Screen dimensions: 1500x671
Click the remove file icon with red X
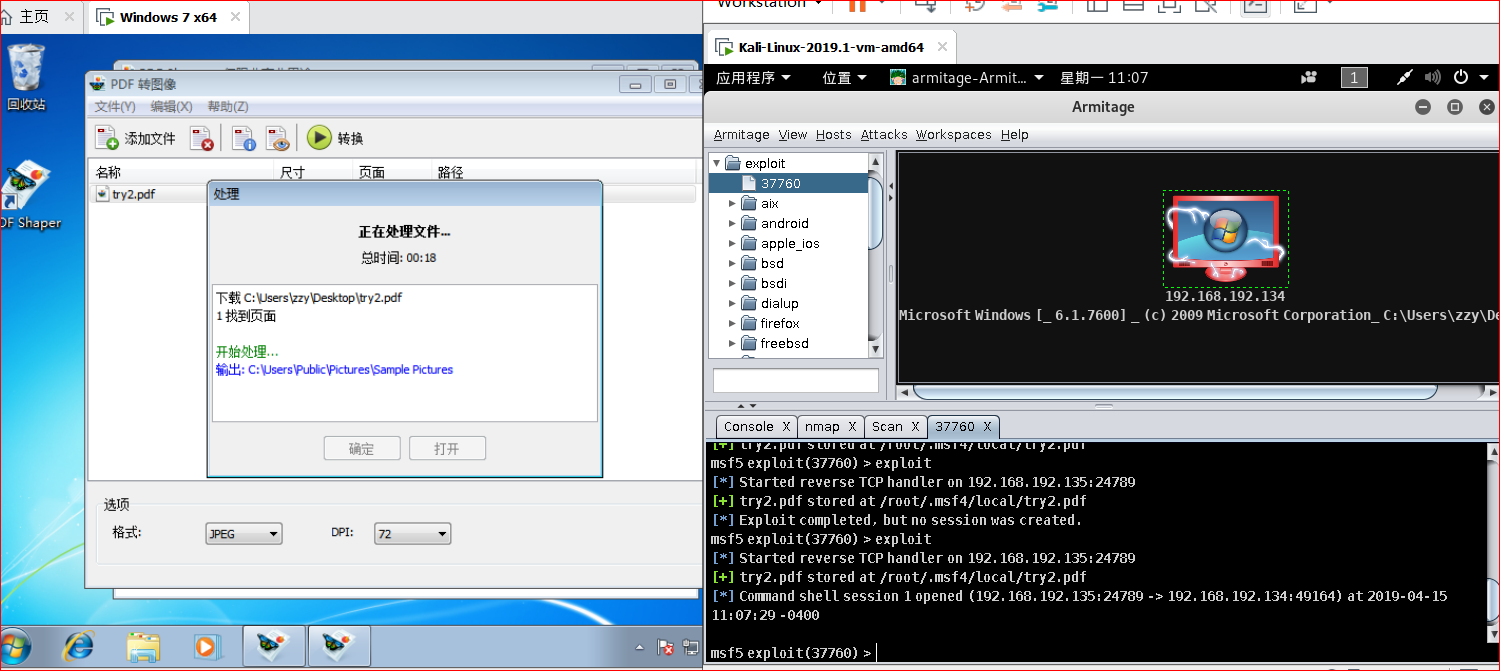pyautogui.click(x=202, y=138)
